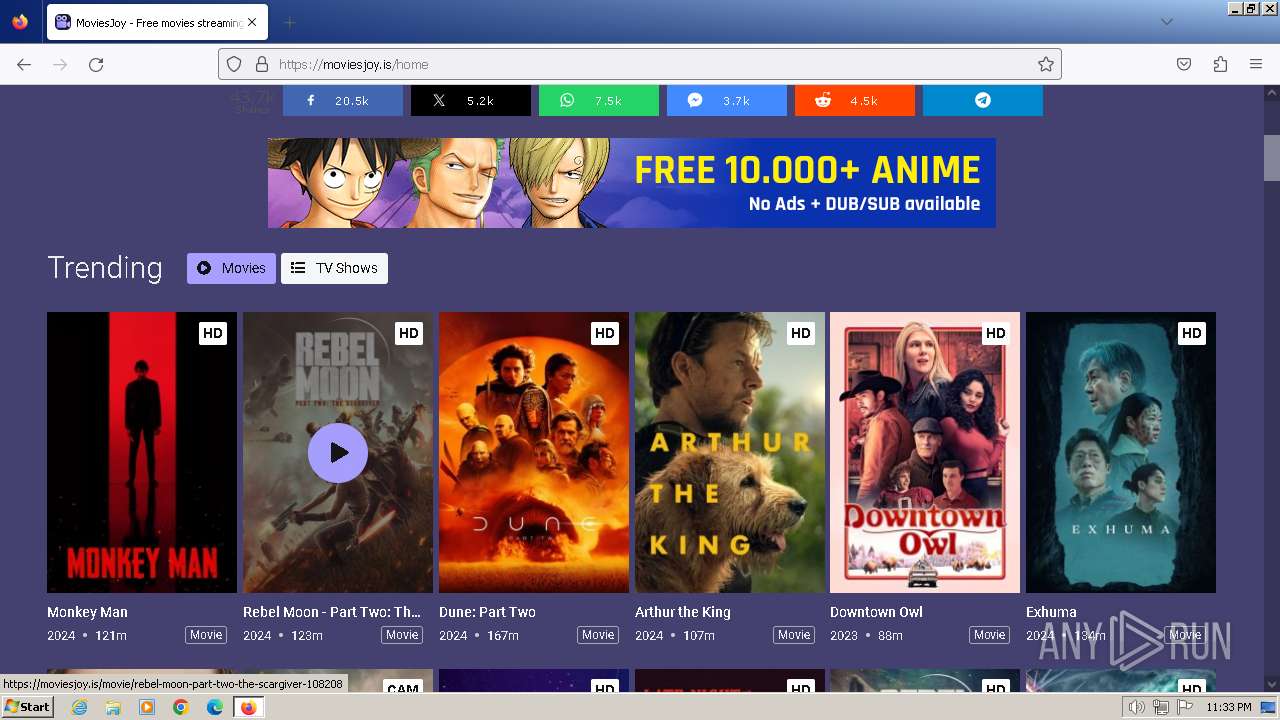Select the MoviesJoy browser tab

point(156,22)
